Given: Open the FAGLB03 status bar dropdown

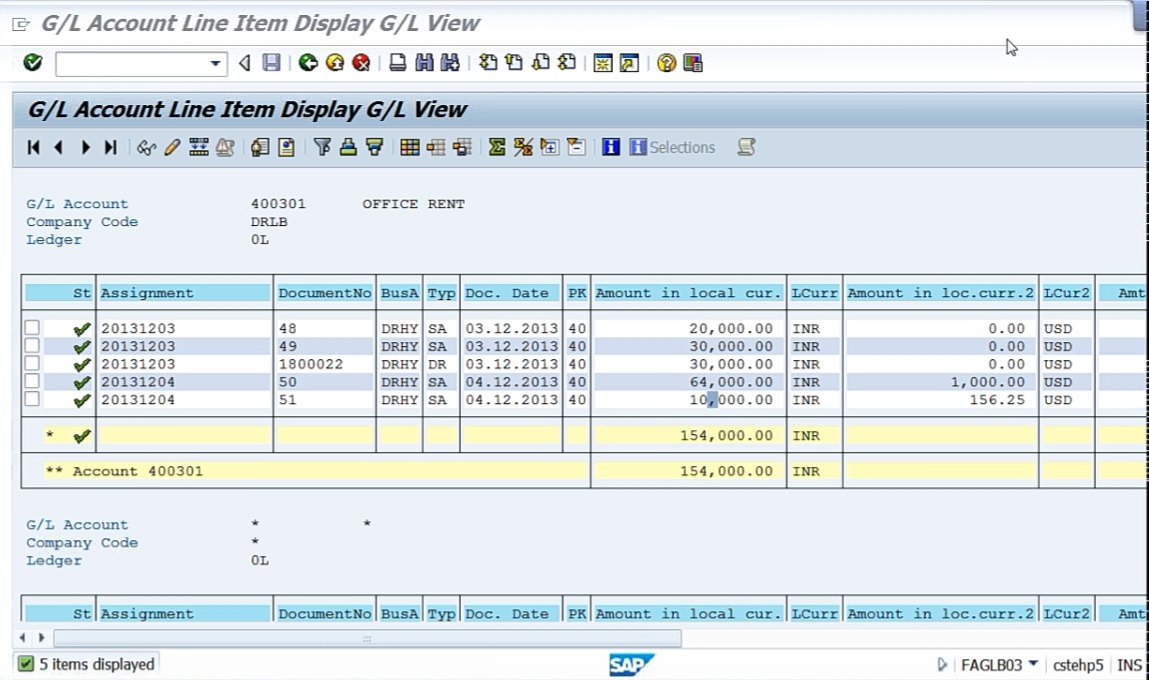Looking at the screenshot, I should tap(1033, 664).
